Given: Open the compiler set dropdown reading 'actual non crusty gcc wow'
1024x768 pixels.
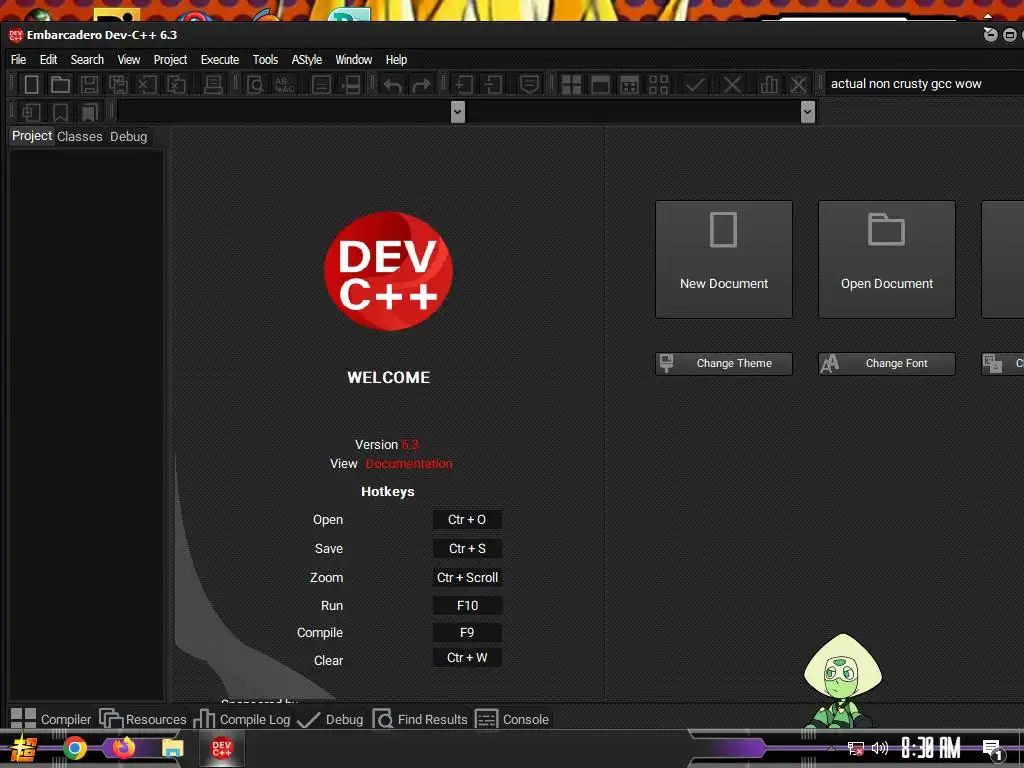Looking at the screenshot, I should 924,84.
